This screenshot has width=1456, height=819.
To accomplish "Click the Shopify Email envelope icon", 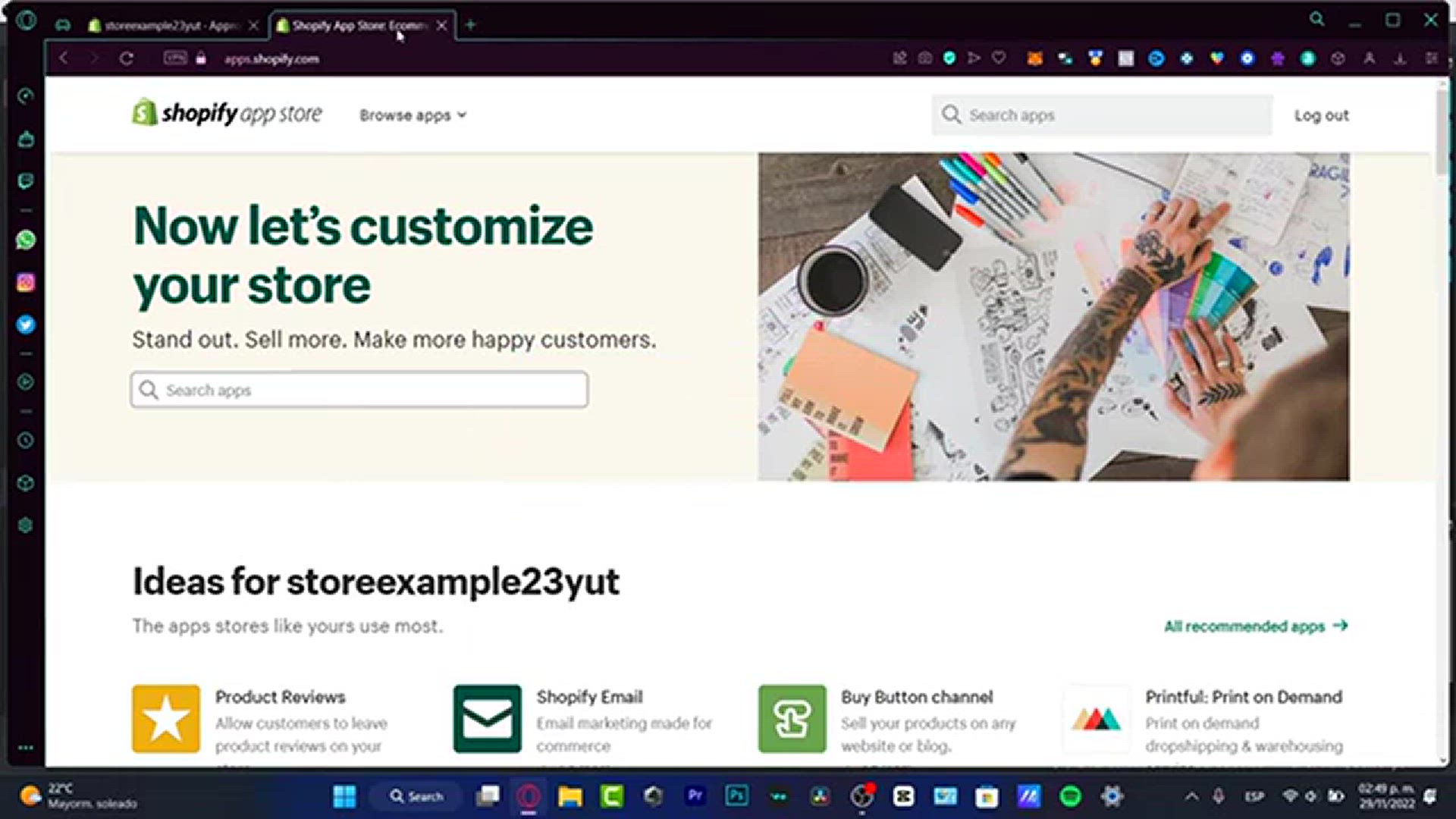I will click(488, 719).
